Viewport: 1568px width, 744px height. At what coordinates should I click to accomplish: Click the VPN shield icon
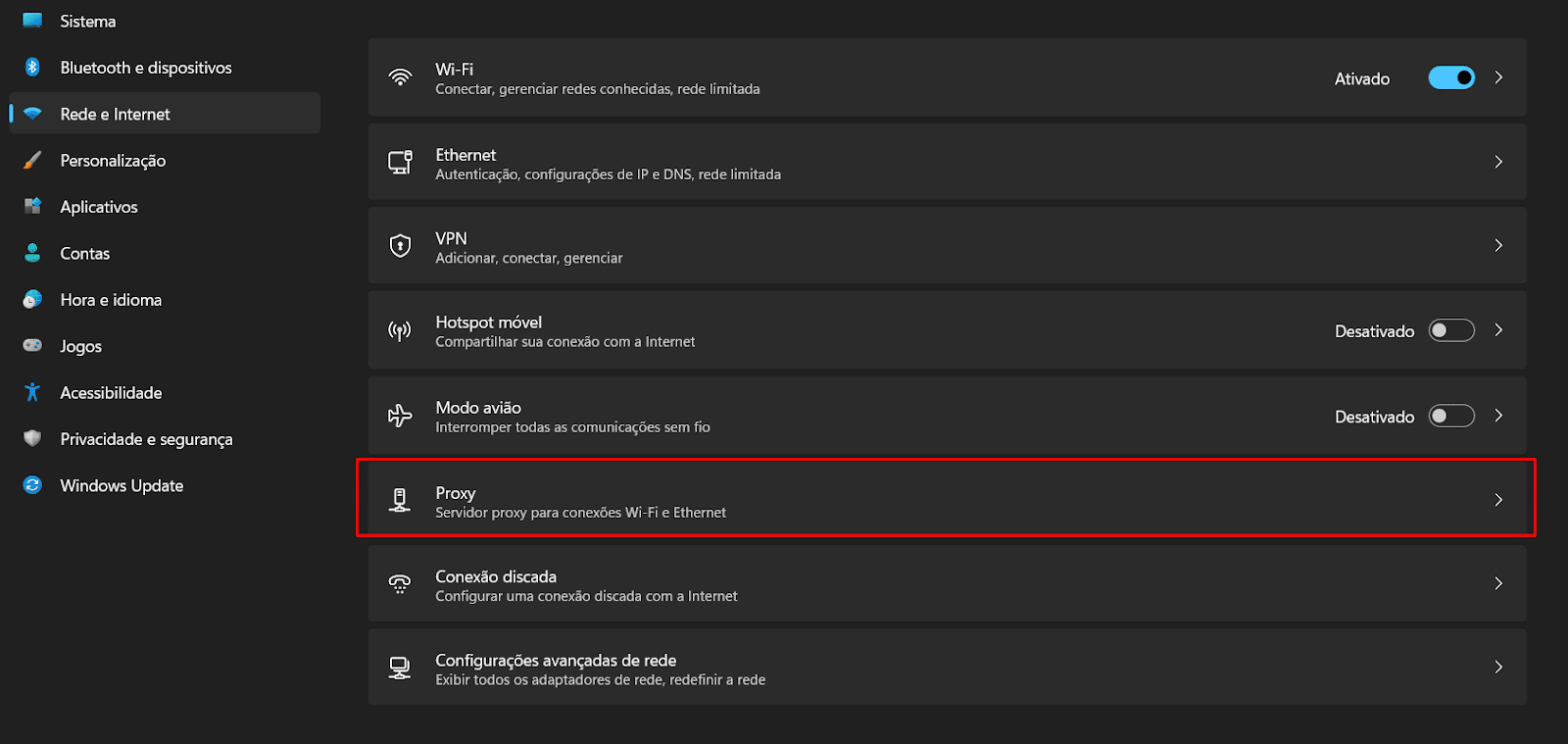pos(400,245)
